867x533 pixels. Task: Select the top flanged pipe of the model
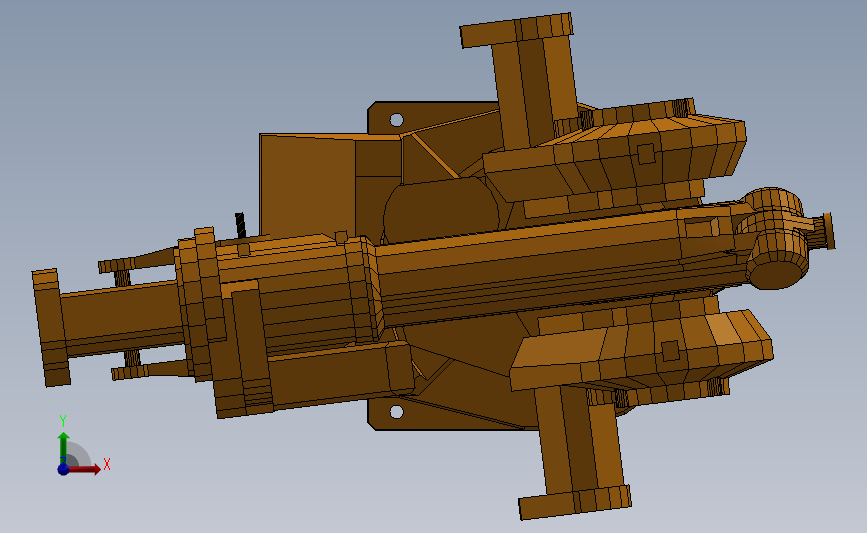[525, 80]
